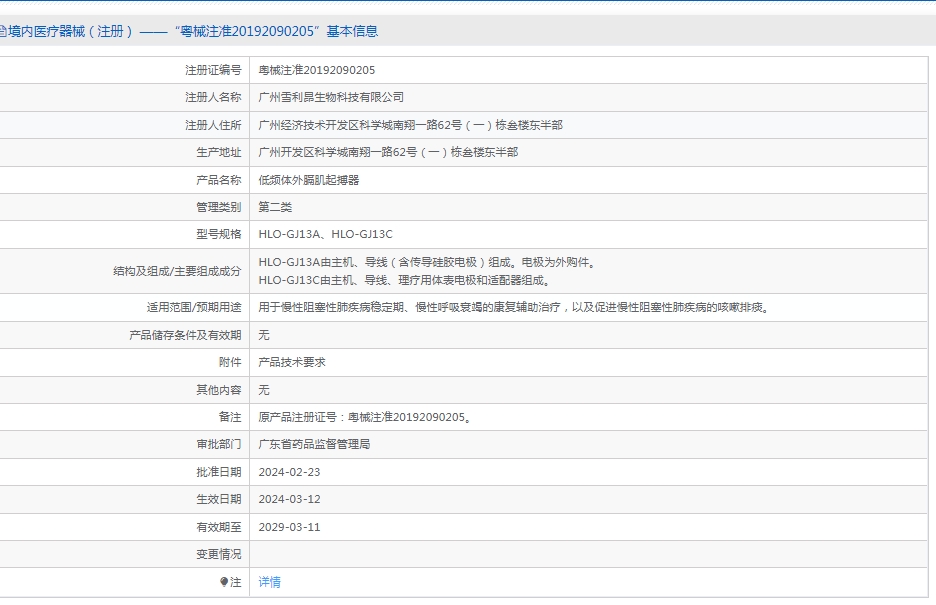Click the 管理类别 value 第二类
Screen dimensions: 936x605
click(x=275, y=207)
